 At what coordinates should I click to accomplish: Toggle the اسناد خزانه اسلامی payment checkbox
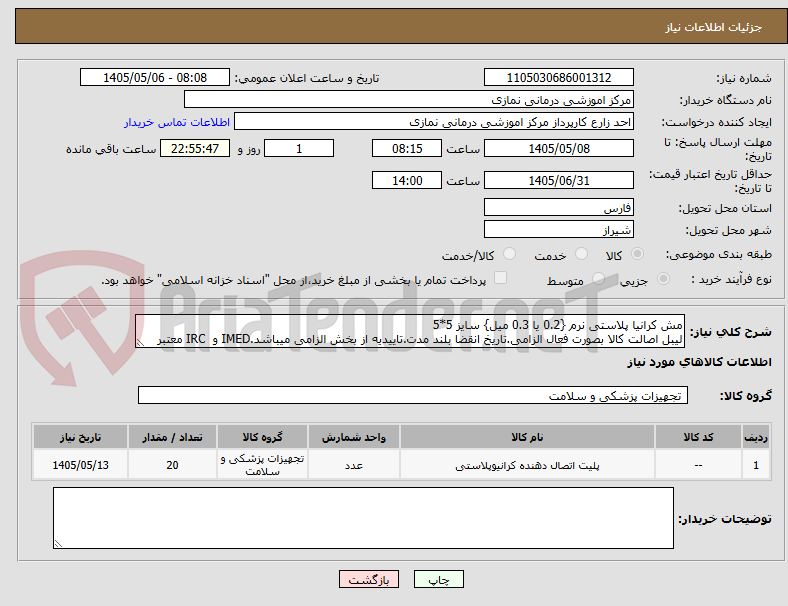[x=501, y=278]
